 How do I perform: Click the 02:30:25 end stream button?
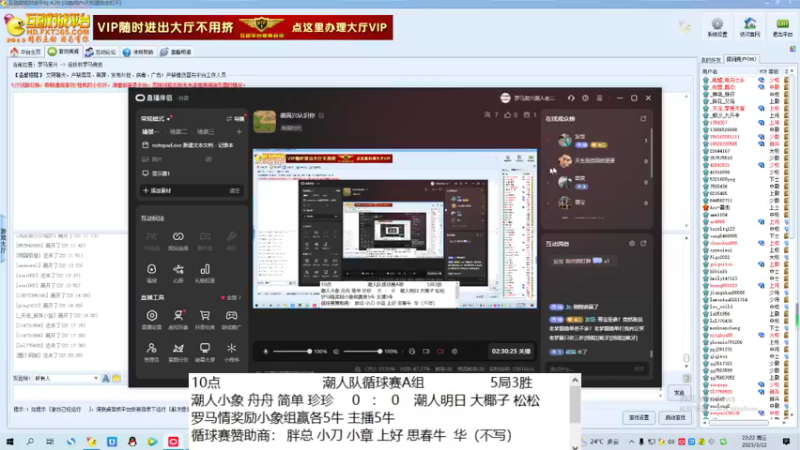511,351
